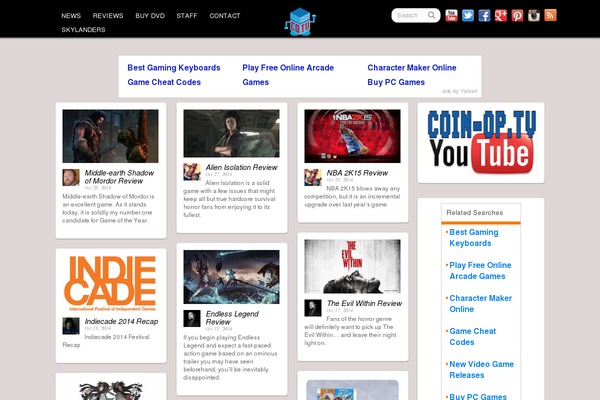Open the Endless Legend Review title

[x=232, y=318]
